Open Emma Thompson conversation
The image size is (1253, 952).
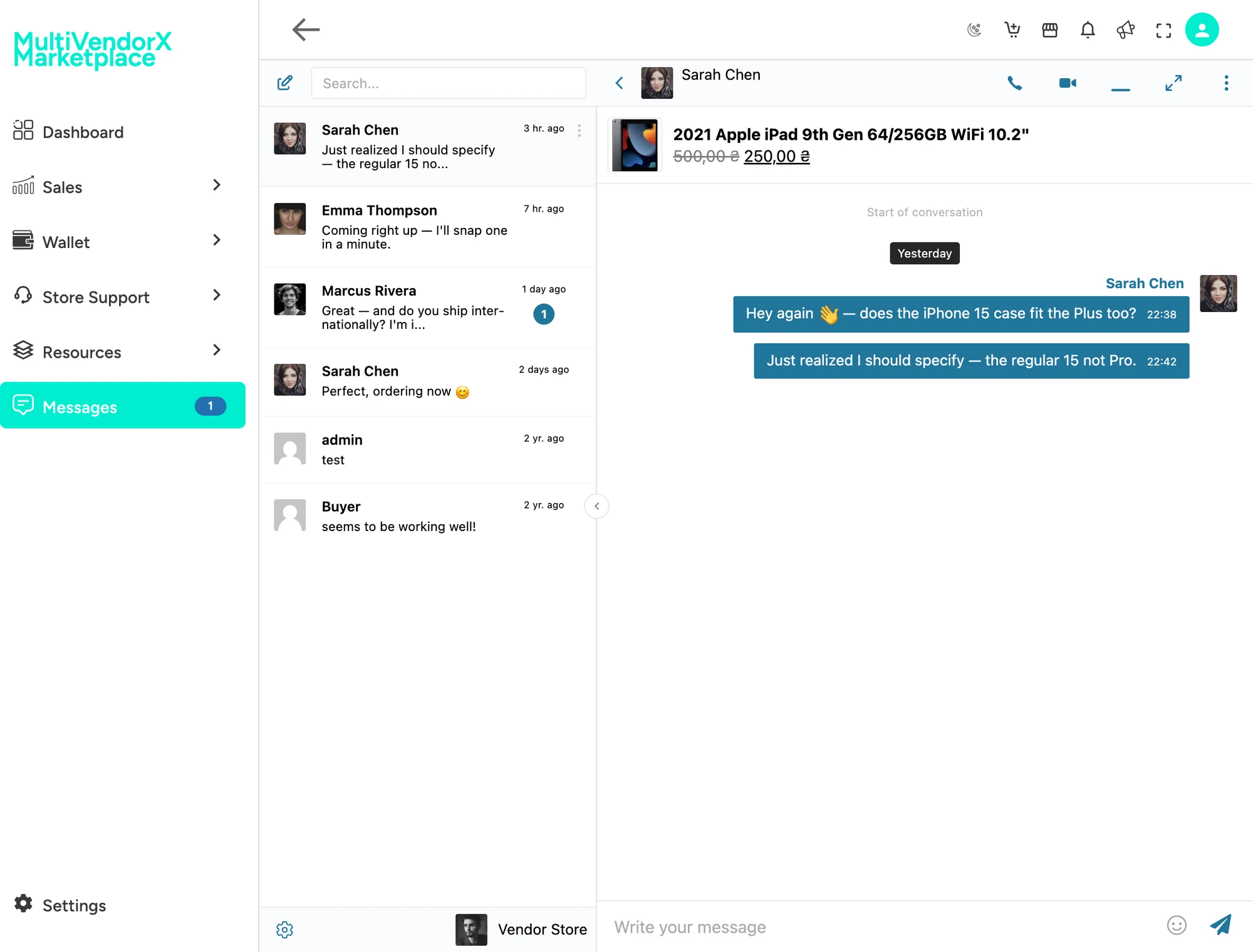coord(428,227)
